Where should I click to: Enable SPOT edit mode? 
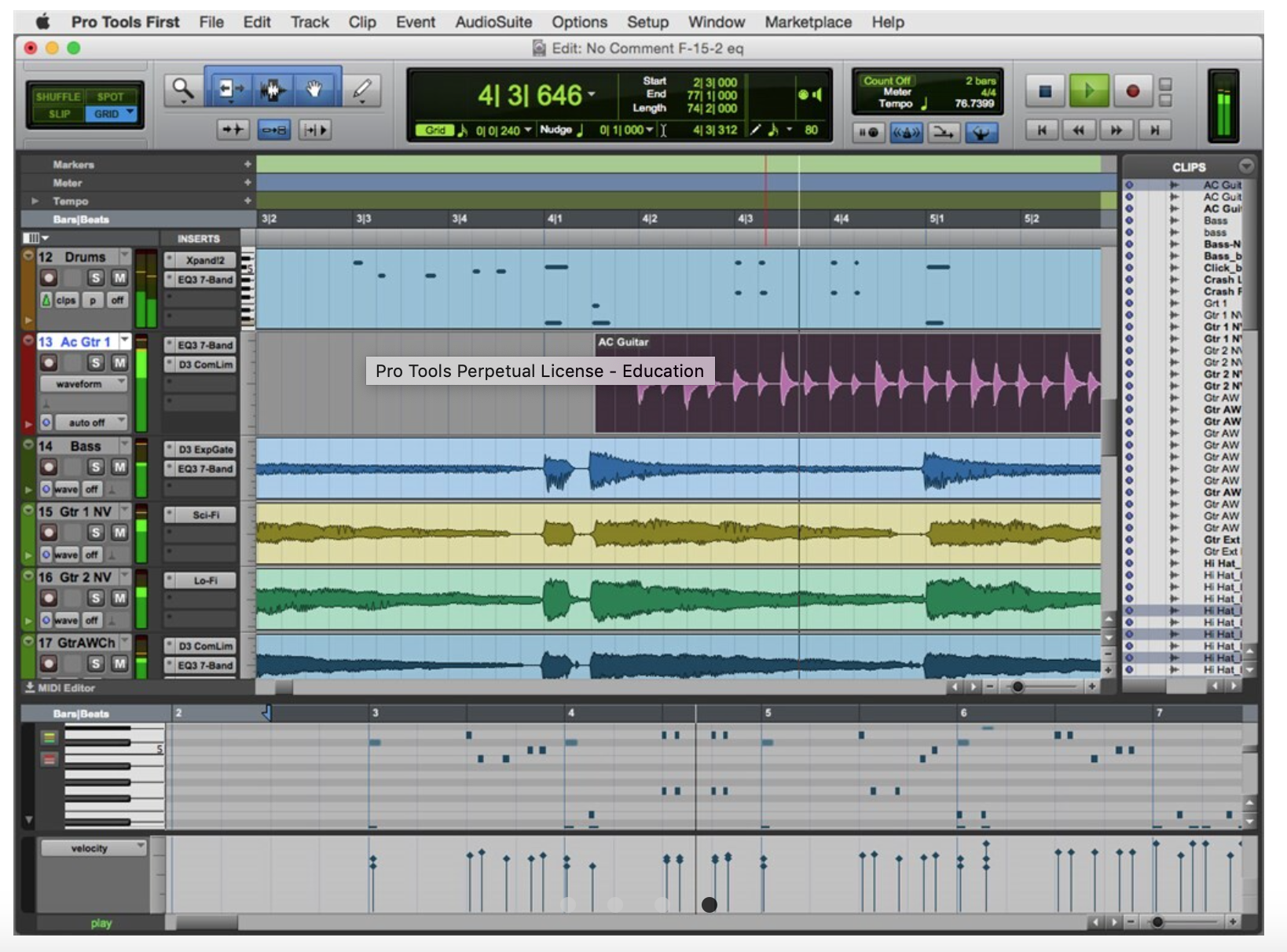pyautogui.click(x=110, y=97)
